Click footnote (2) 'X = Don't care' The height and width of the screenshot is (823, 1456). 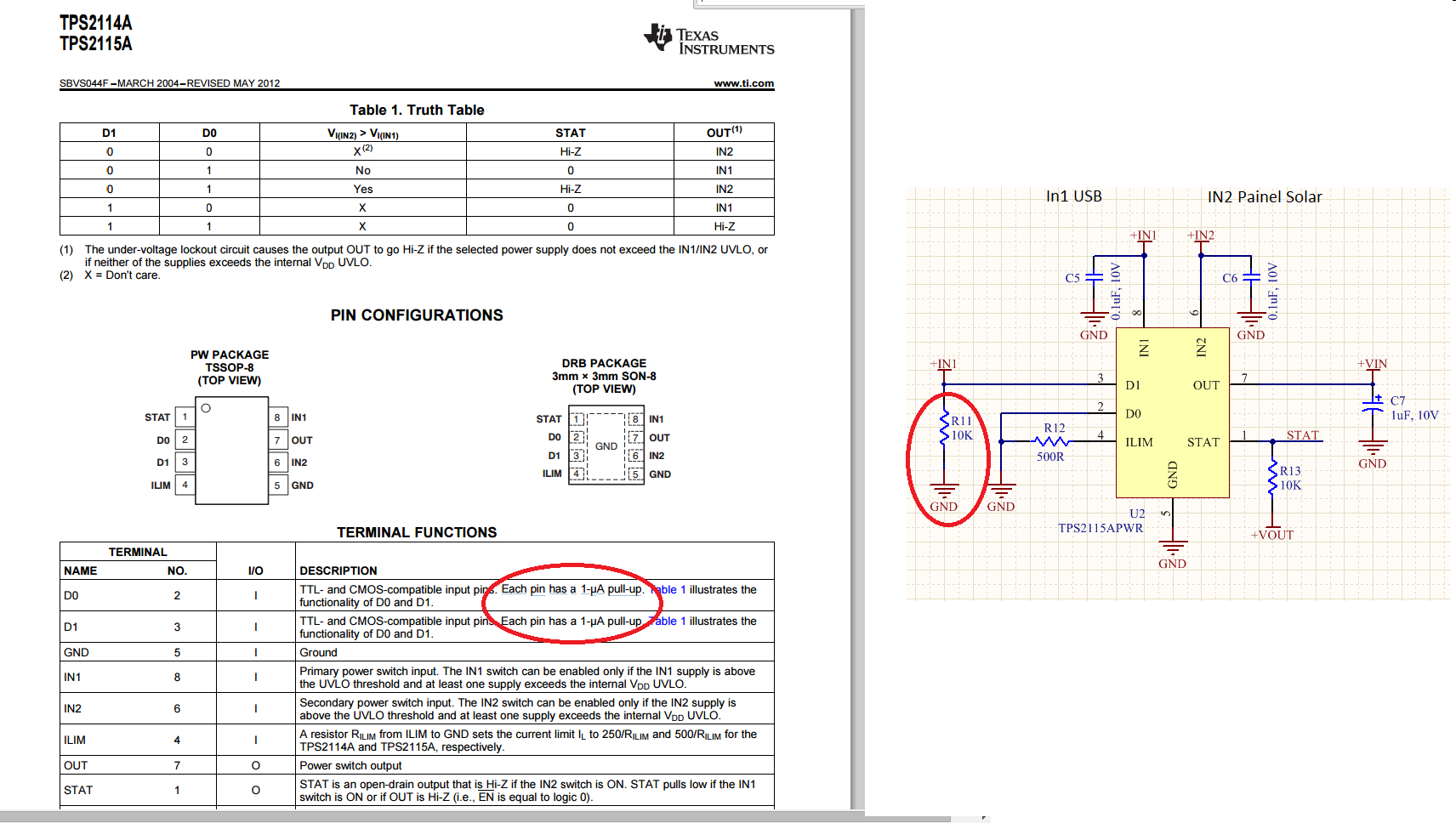coord(110,275)
